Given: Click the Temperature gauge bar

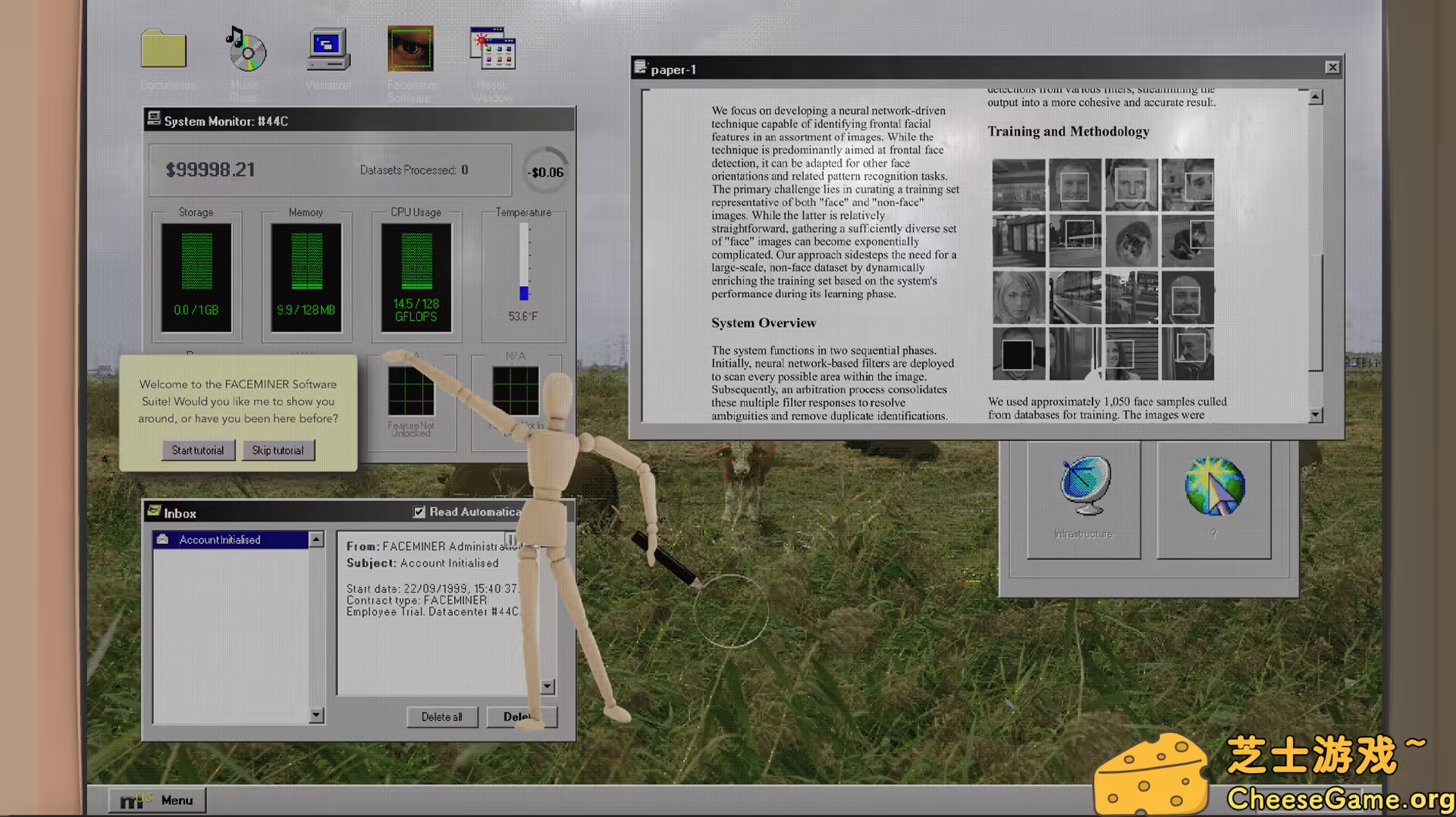Looking at the screenshot, I should 524,261.
